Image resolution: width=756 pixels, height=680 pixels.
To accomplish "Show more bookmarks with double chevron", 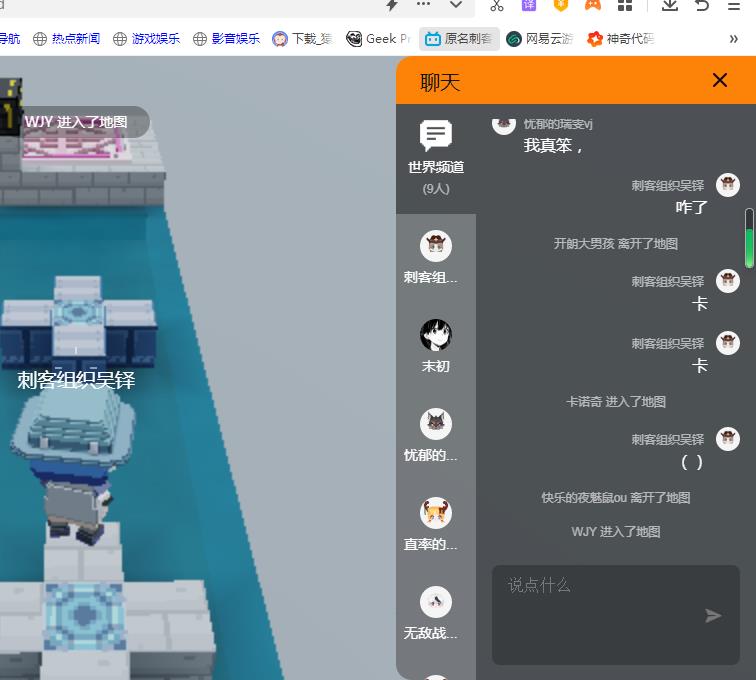I will pyautogui.click(x=733, y=39).
